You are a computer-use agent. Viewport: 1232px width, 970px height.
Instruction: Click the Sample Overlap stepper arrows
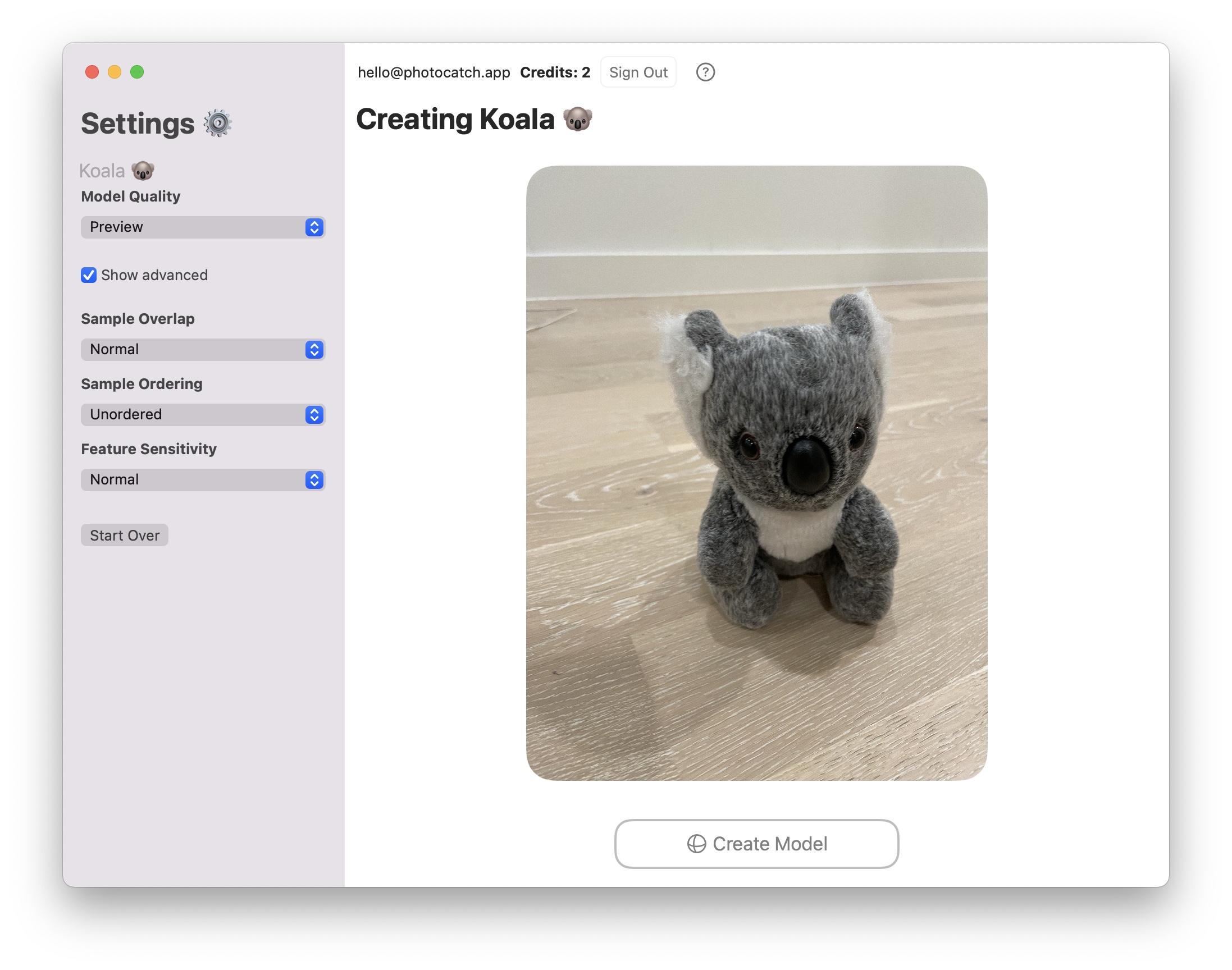[x=314, y=349]
